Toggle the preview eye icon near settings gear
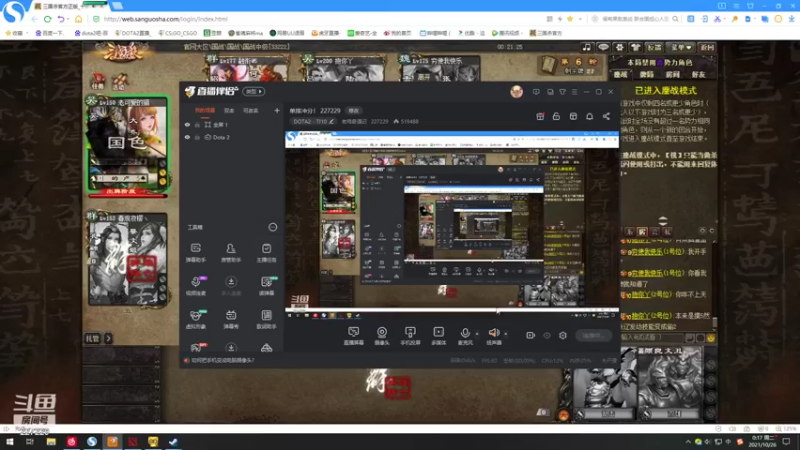This screenshot has width=800, height=450. [547, 335]
